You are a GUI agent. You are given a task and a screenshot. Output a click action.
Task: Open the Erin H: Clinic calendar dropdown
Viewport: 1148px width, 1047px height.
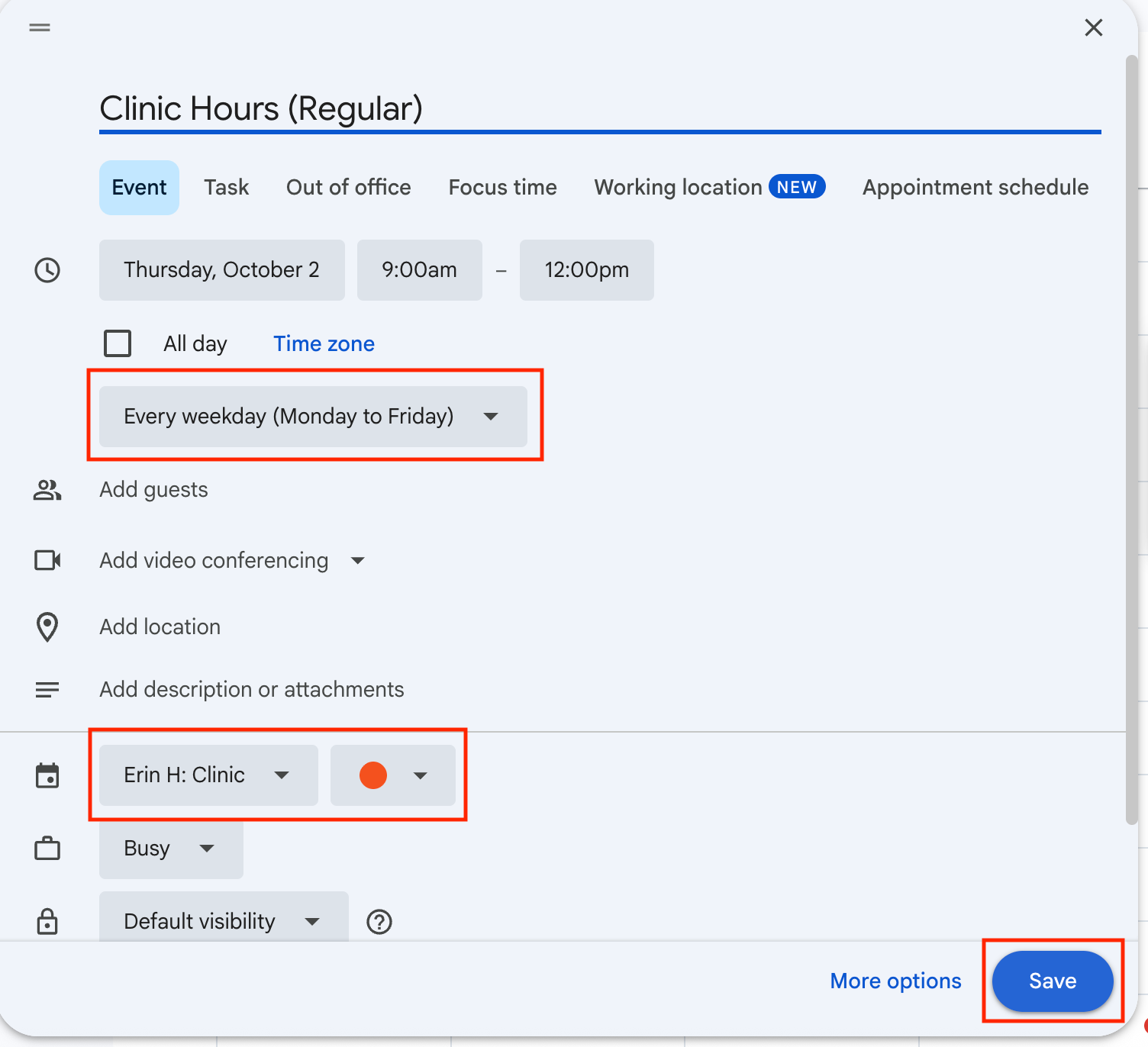coord(208,775)
